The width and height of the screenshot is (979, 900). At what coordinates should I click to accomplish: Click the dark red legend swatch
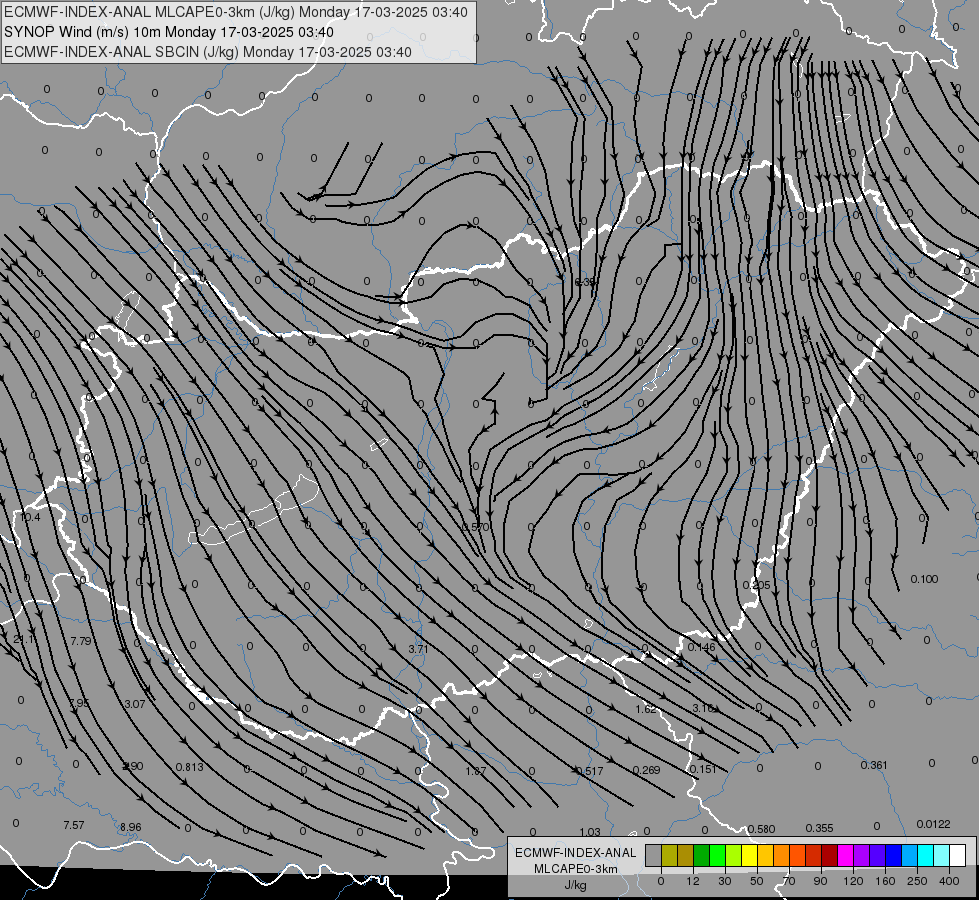click(830, 855)
